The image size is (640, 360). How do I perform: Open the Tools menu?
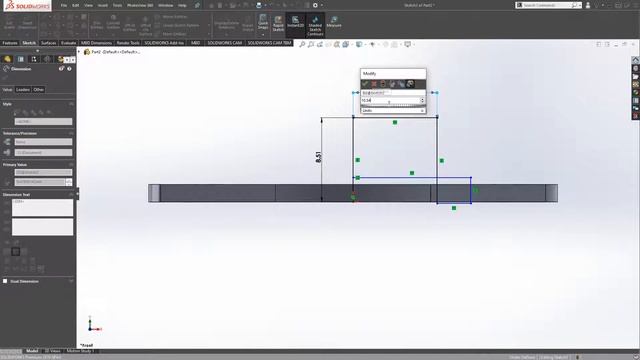click(x=117, y=5)
